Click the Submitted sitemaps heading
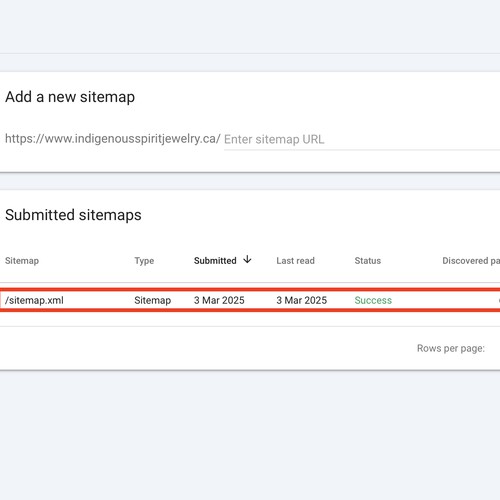 pos(73,215)
